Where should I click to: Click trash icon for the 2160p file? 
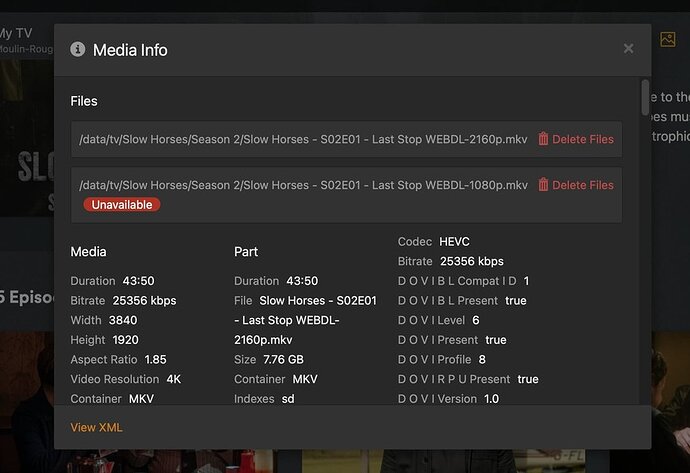pos(543,139)
